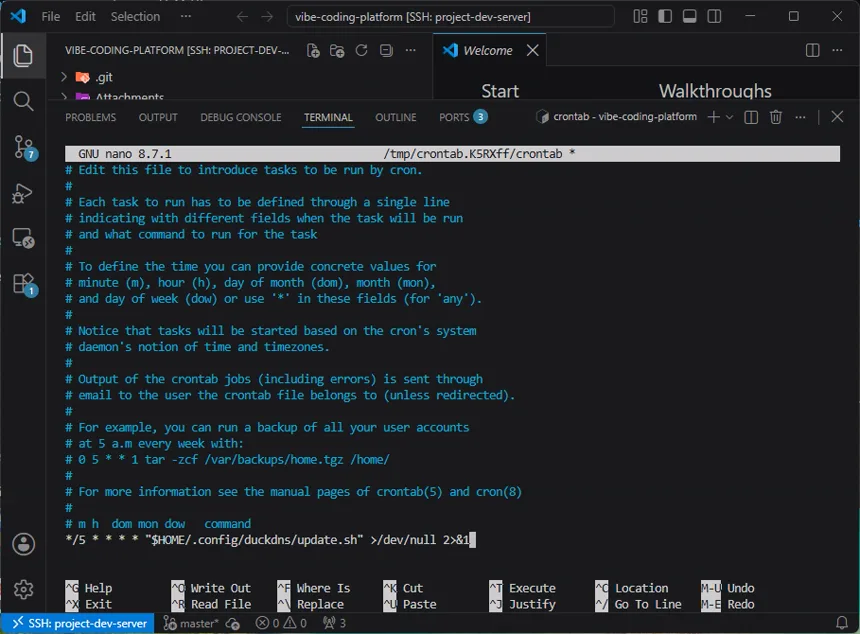Go back with the left arrow
Screen dimensions: 860x634
point(242,17)
